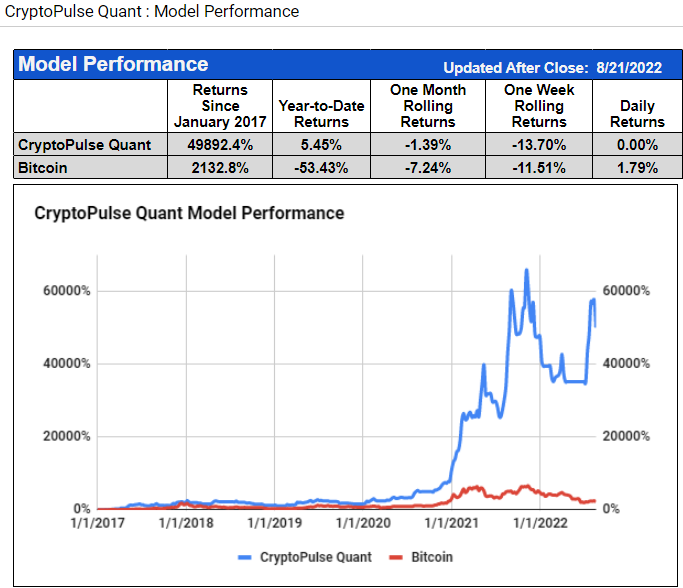
Task: Select the 'Year-to-Date Returns' column header
Action: point(321,106)
